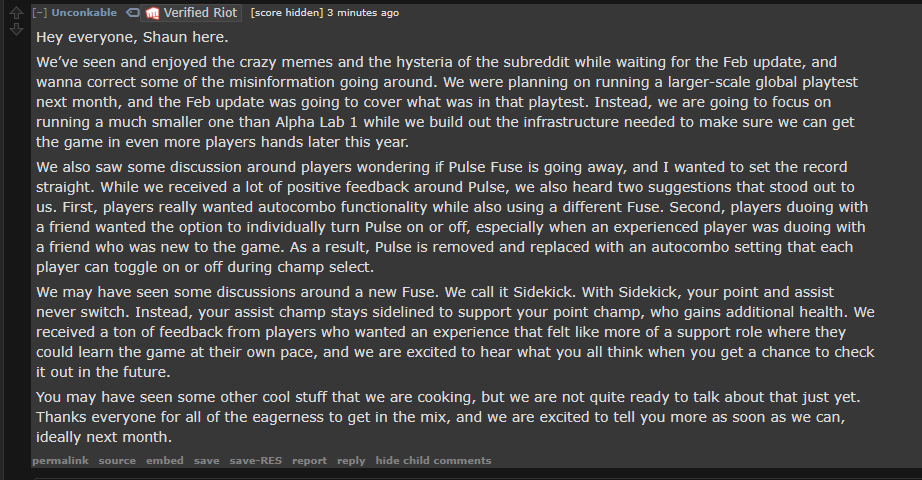Collapse the comment with the [–] toggle
Screen dimensions: 922x480
click(39, 12)
